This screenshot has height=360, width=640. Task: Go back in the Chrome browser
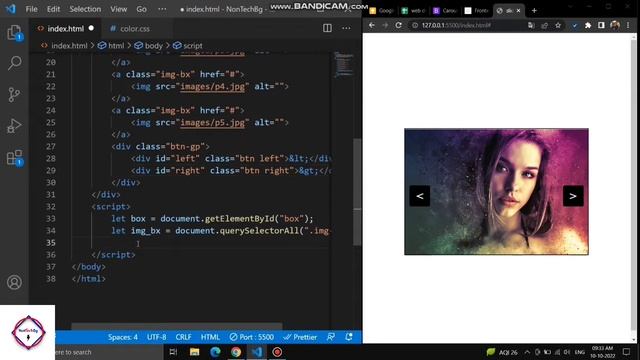pos(371,25)
